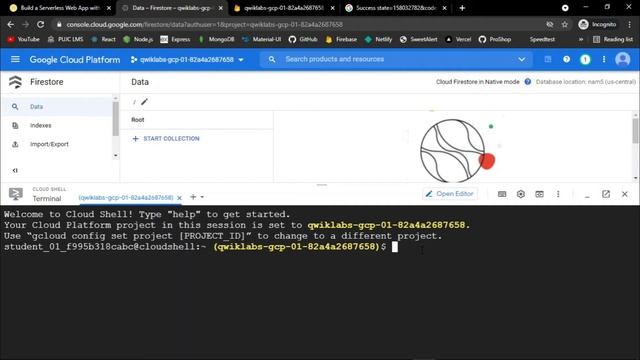Add a new Cloud Shell session with plus
The height and width of the screenshot is (360, 640).
point(193,197)
